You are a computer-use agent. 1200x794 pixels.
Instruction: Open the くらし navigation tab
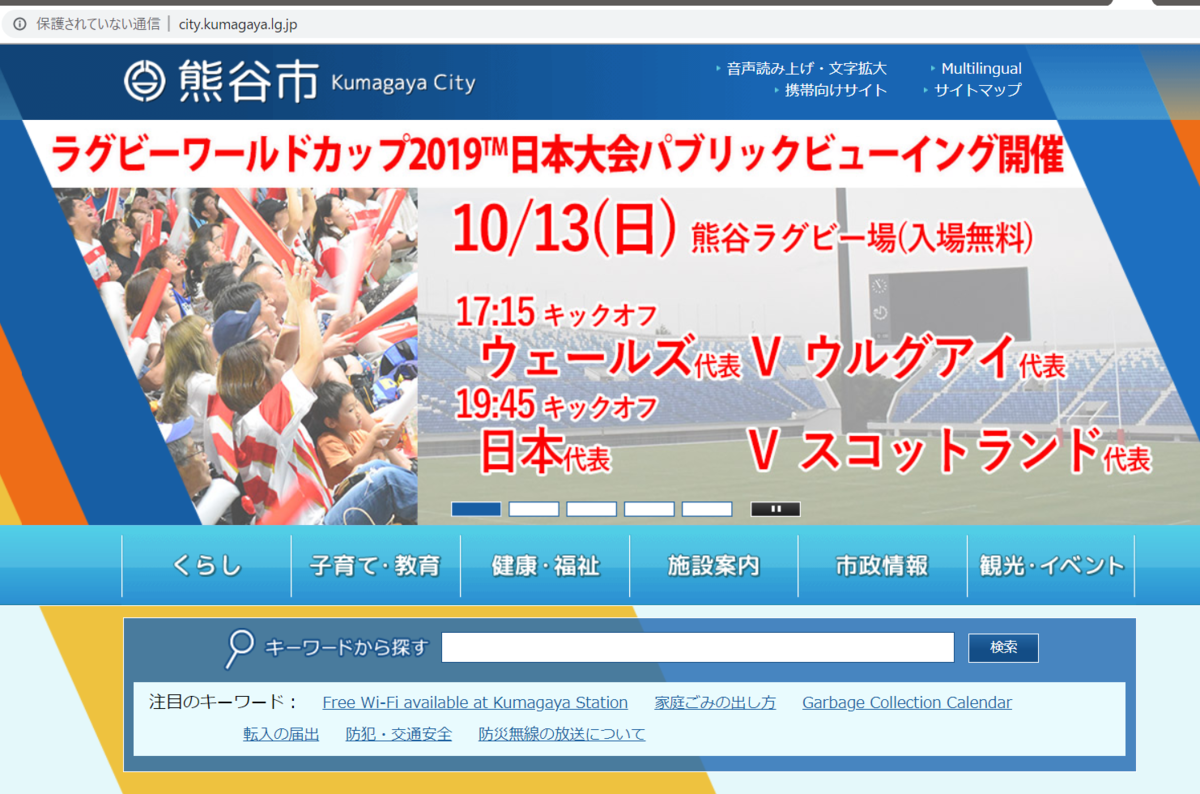tap(207, 566)
